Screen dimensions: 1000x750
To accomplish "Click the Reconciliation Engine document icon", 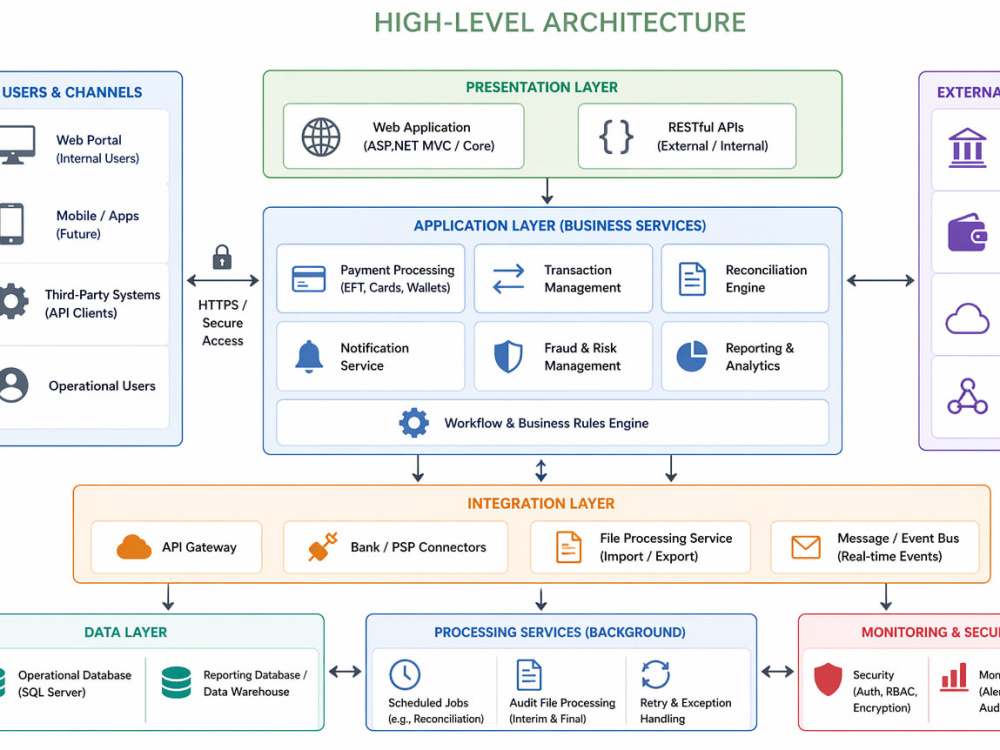I will pyautogui.click(x=692, y=279).
